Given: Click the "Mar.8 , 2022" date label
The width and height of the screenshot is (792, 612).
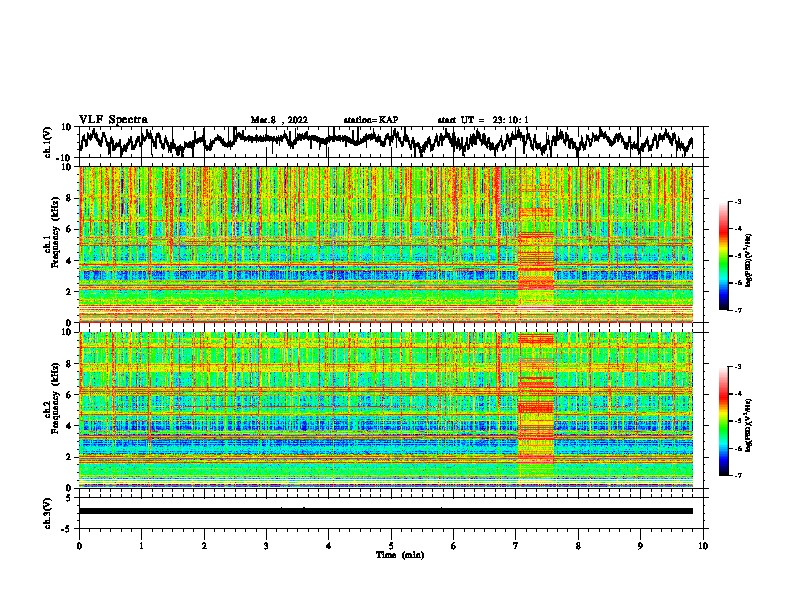Looking at the screenshot, I should (x=279, y=120).
